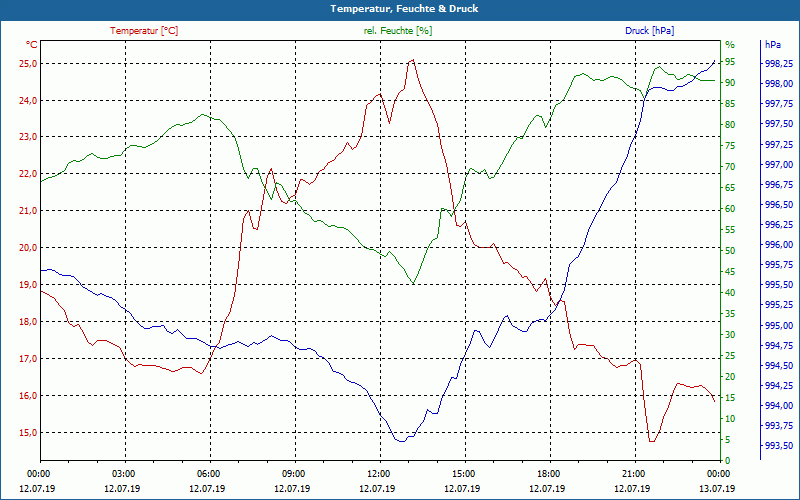Click the blue pressure curve's lowest point
Viewport: 800px width, 500px height.
point(402,441)
